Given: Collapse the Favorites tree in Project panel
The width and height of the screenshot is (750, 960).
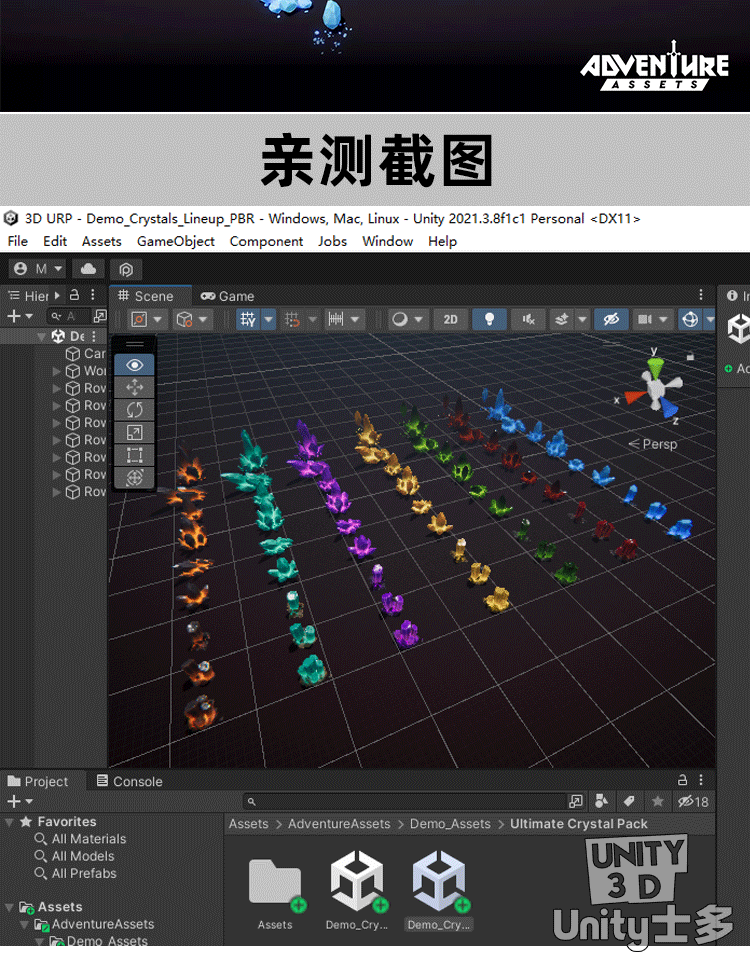Looking at the screenshot, I should [10, 822].
